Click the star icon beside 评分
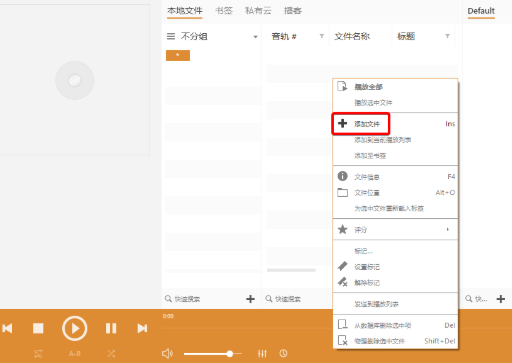 (342, 229)
